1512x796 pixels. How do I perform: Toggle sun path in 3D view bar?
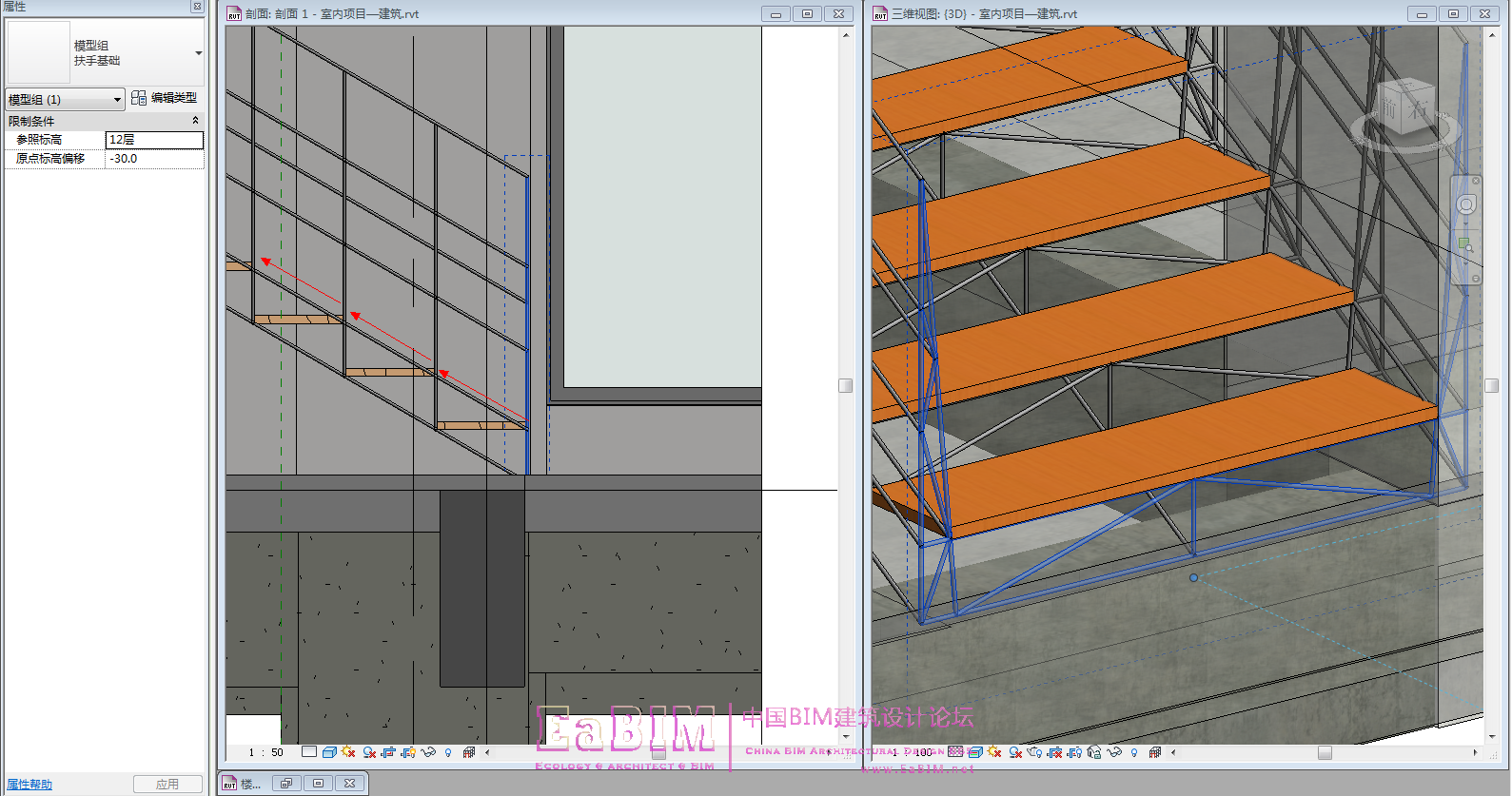click(x=994, y=751)
